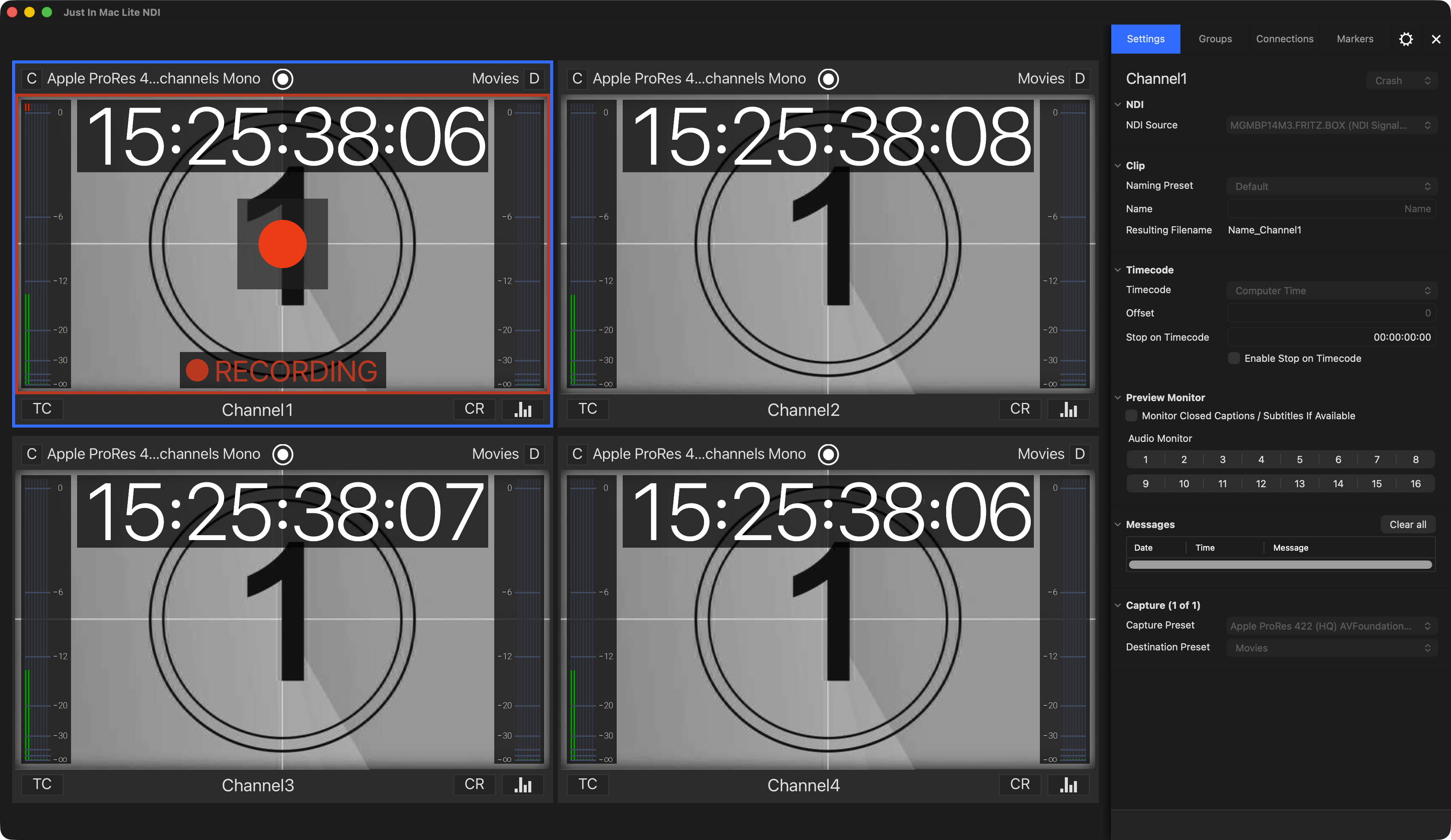
Task: Switch to the Groups tab
Action: [x=1216, y=39]
